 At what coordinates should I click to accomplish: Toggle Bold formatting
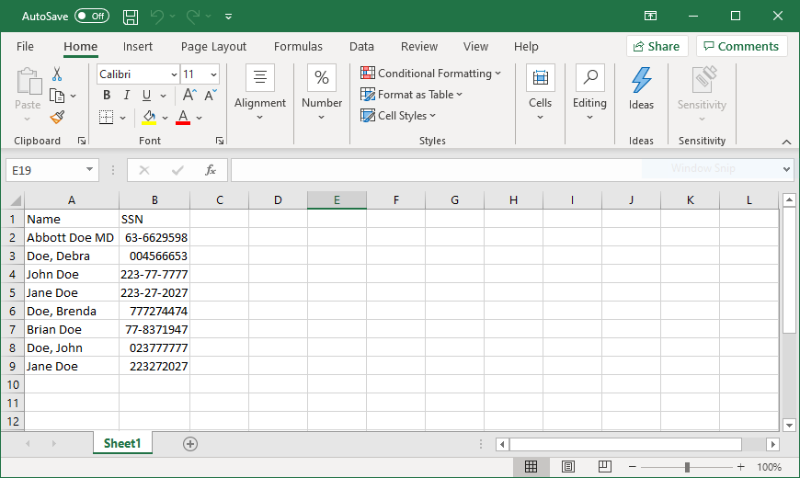coord(107,95)
